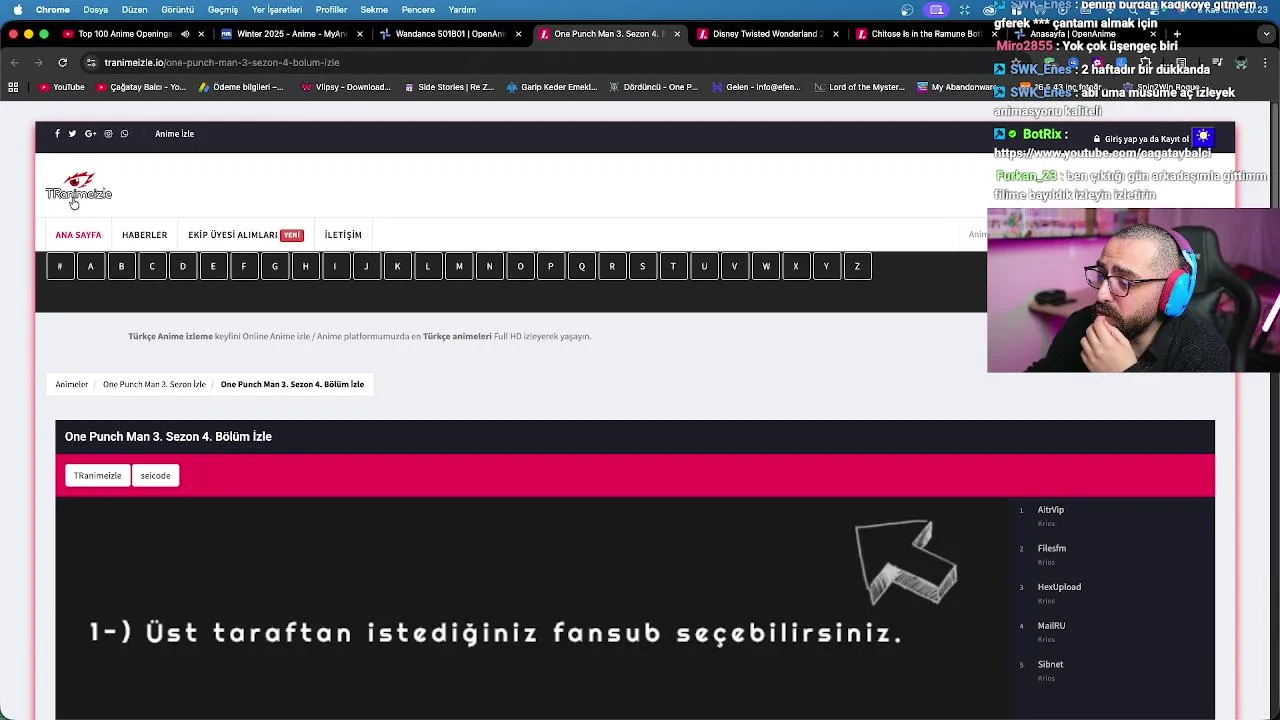The height and width of the screenshot is (720, 1280).
Task: Open the Yer İşaretleri menu
Action: coord(277,10)
